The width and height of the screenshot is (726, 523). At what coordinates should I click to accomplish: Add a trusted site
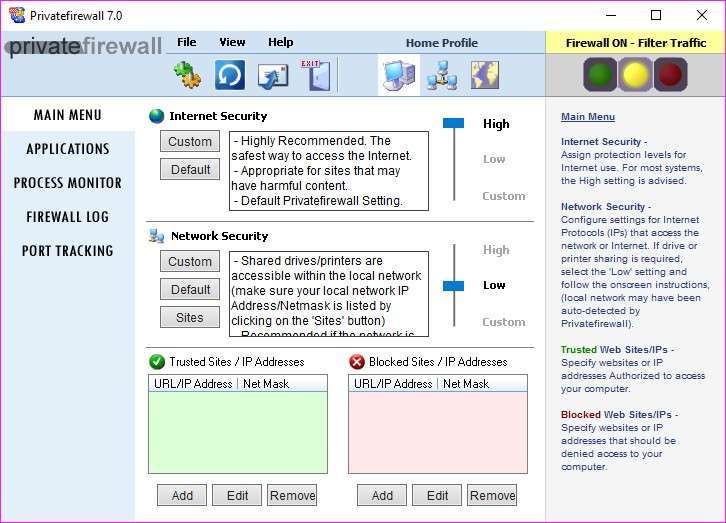pyautogui.click(x=182, y=496)
